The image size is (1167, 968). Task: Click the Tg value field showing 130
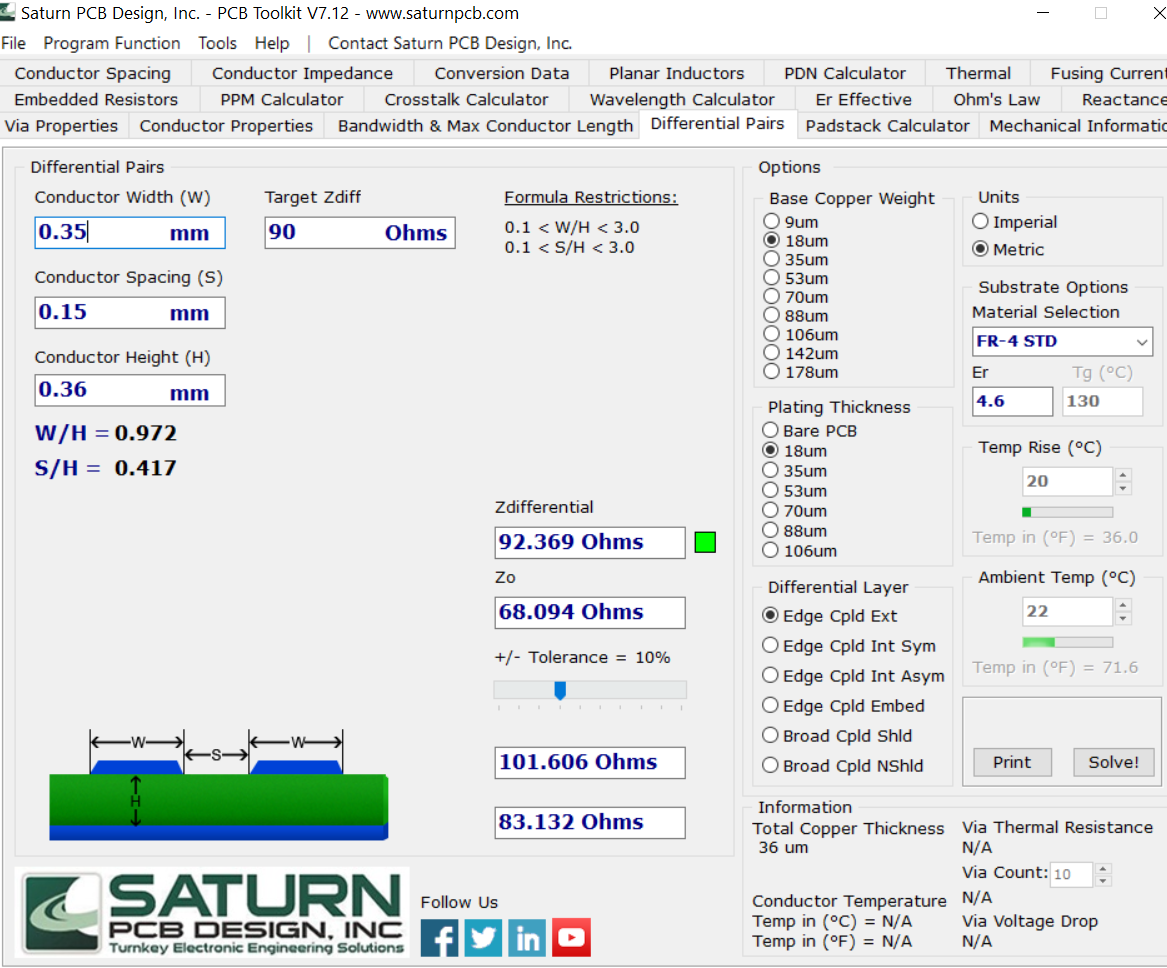pos(1102,402)
